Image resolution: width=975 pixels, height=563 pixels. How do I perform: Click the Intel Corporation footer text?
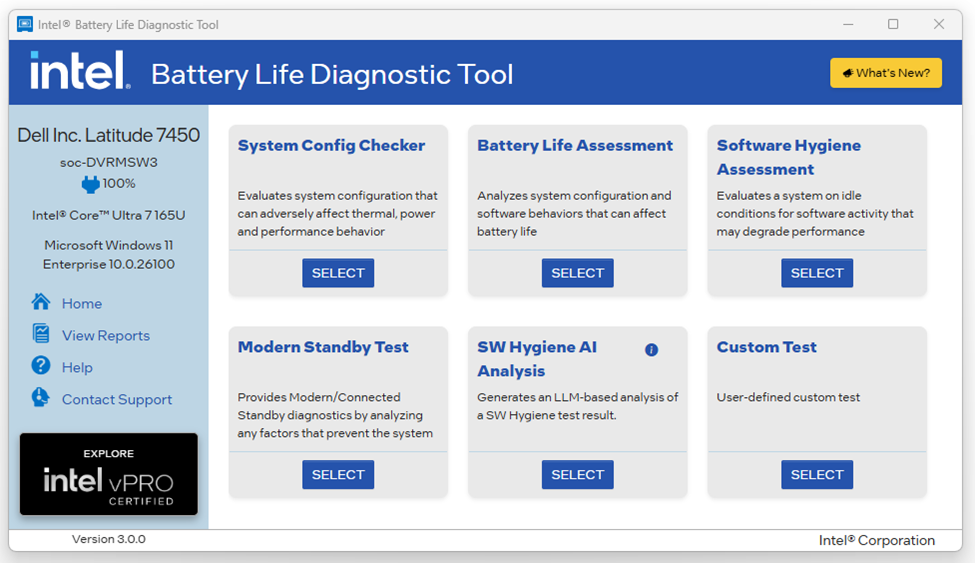tap(877, 541)
